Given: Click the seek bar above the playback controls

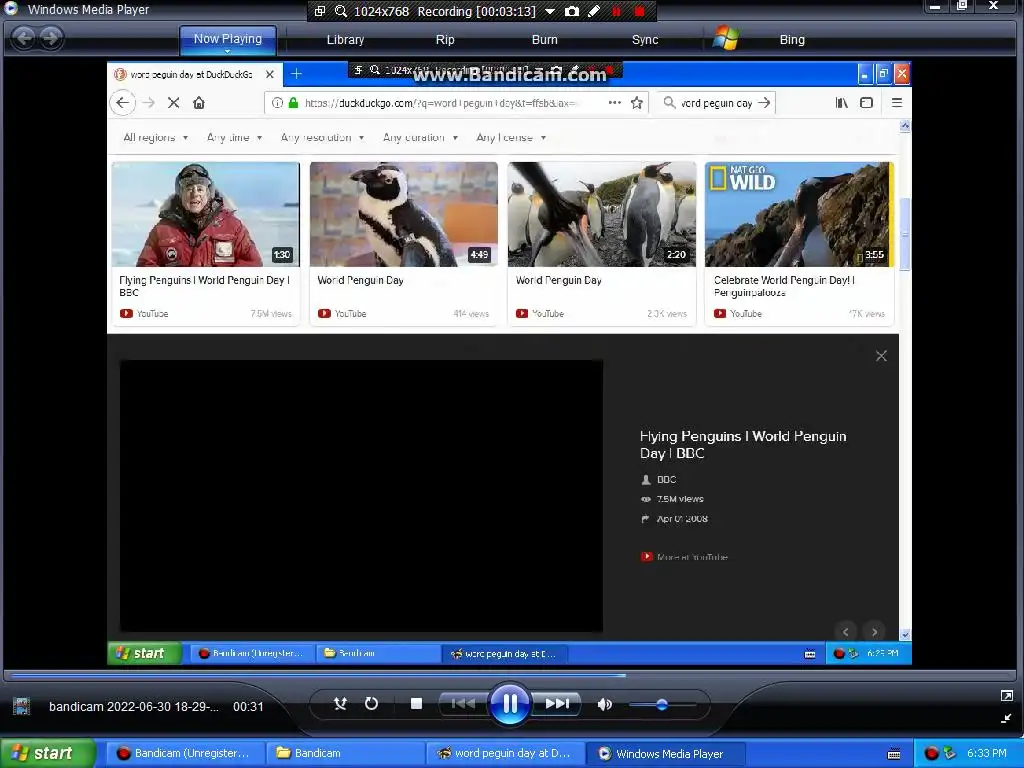Looking at the screenshot, I should point(509,675).
